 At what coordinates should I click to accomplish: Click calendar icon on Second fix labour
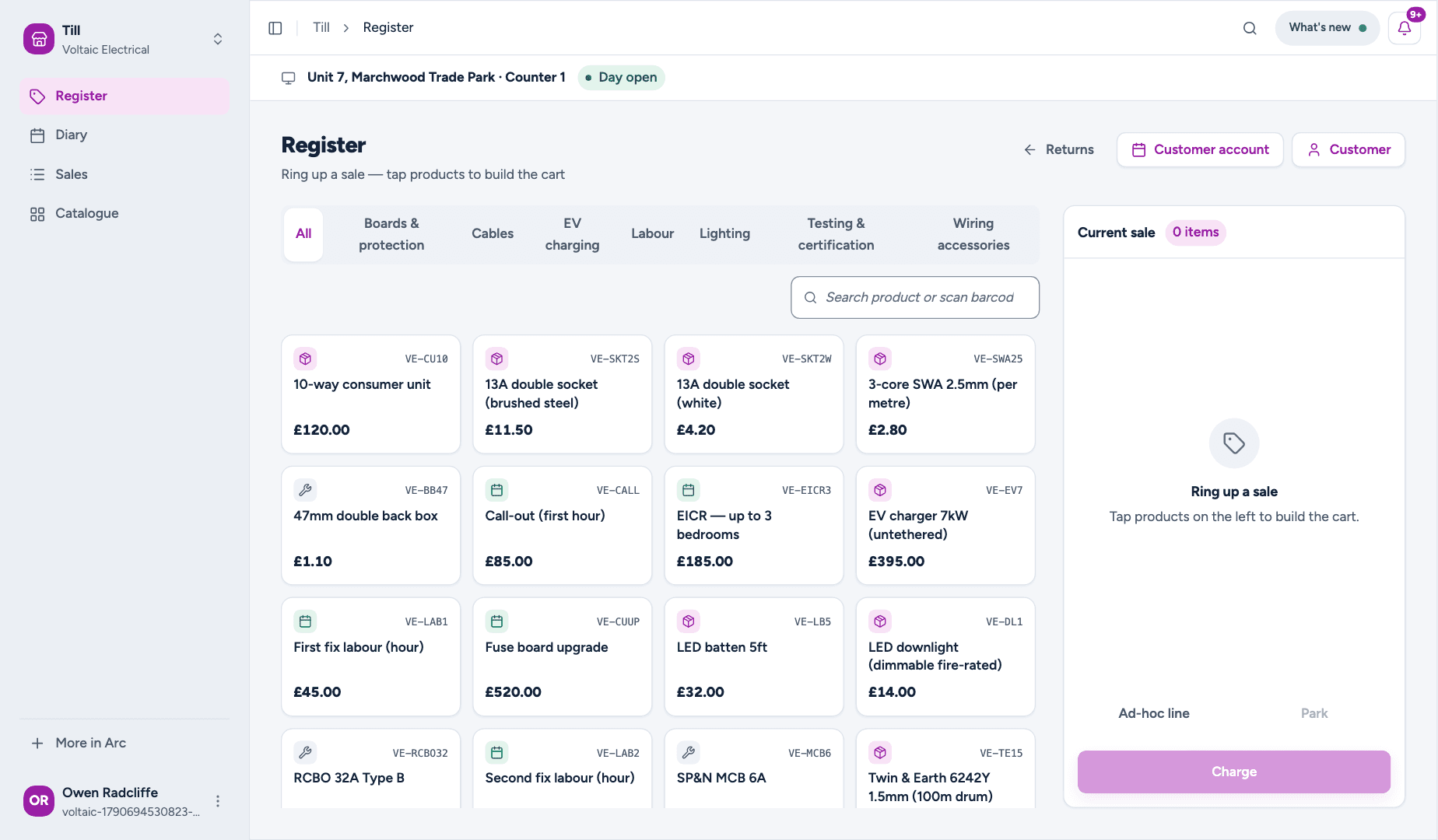pyautogui.click(x=496, y=753)
